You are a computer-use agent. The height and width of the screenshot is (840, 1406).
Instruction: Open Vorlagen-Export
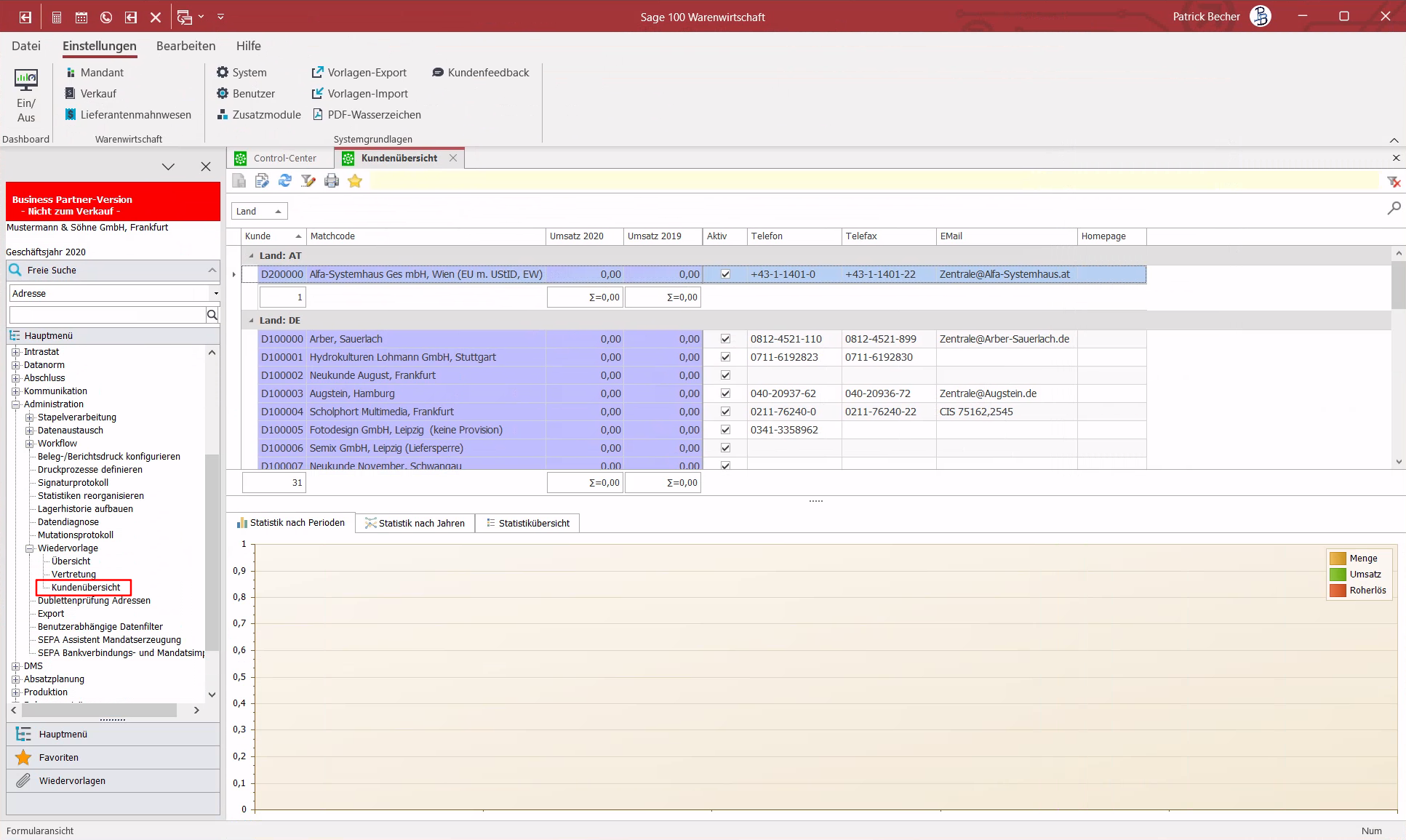tap(359, 73)
